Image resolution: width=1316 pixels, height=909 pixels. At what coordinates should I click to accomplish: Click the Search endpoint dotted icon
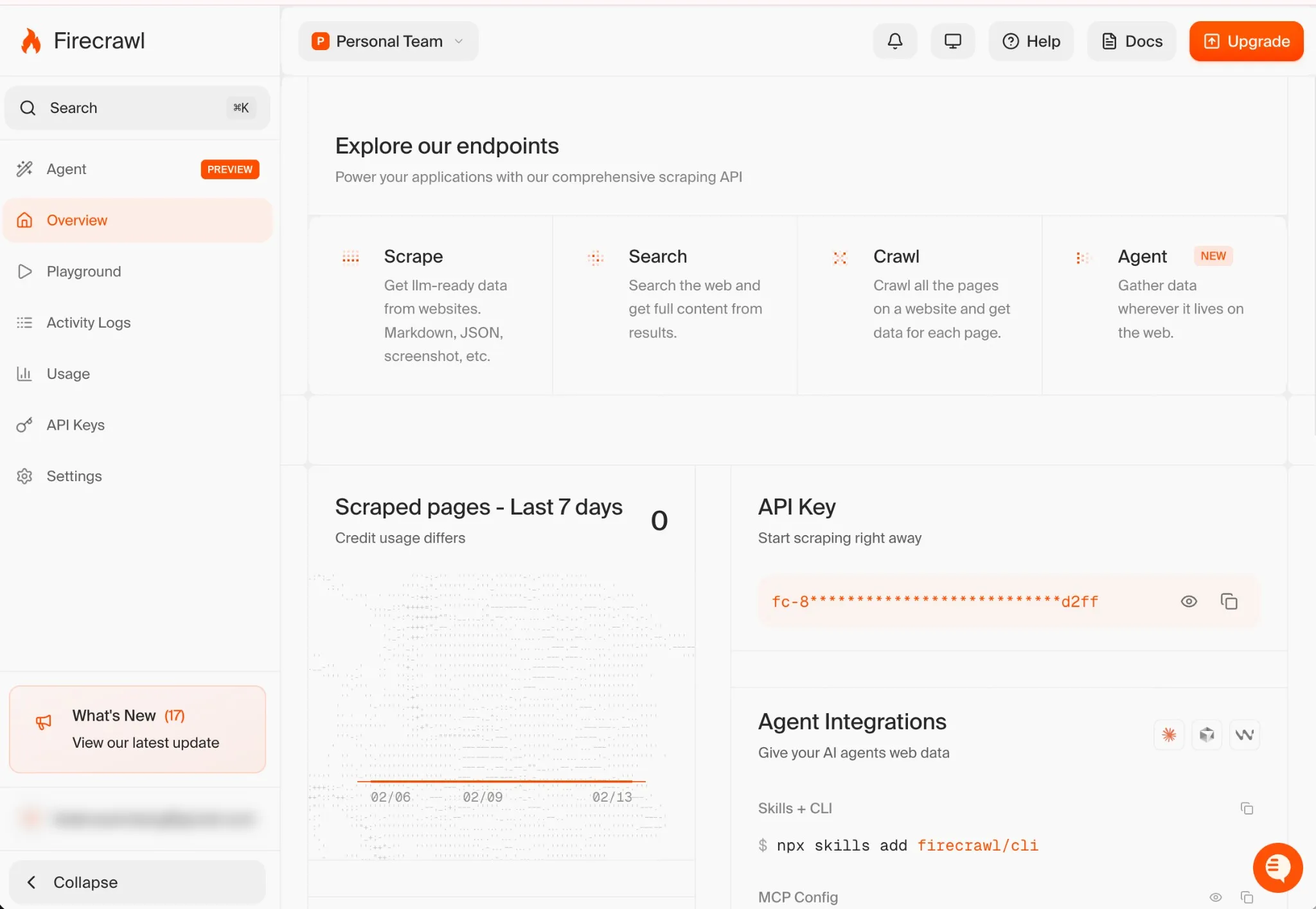coord(595,257)
